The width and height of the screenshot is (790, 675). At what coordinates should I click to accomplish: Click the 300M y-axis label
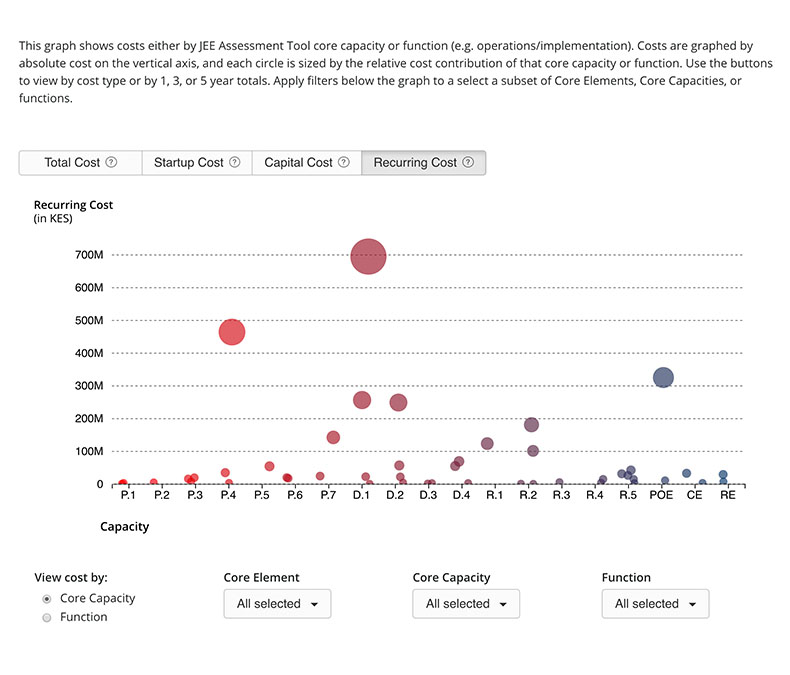point(89,386)
